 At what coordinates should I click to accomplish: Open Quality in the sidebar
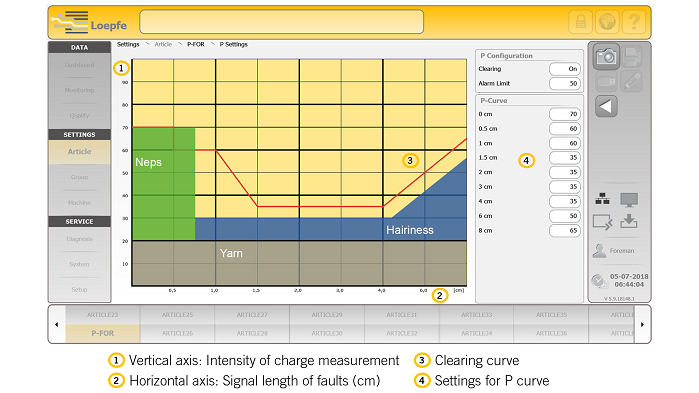point(79,116)
